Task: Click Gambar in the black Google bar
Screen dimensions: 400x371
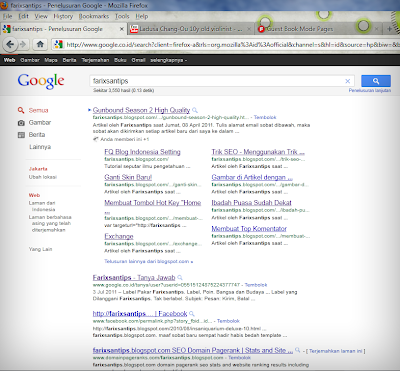Action: coord(30,60)
